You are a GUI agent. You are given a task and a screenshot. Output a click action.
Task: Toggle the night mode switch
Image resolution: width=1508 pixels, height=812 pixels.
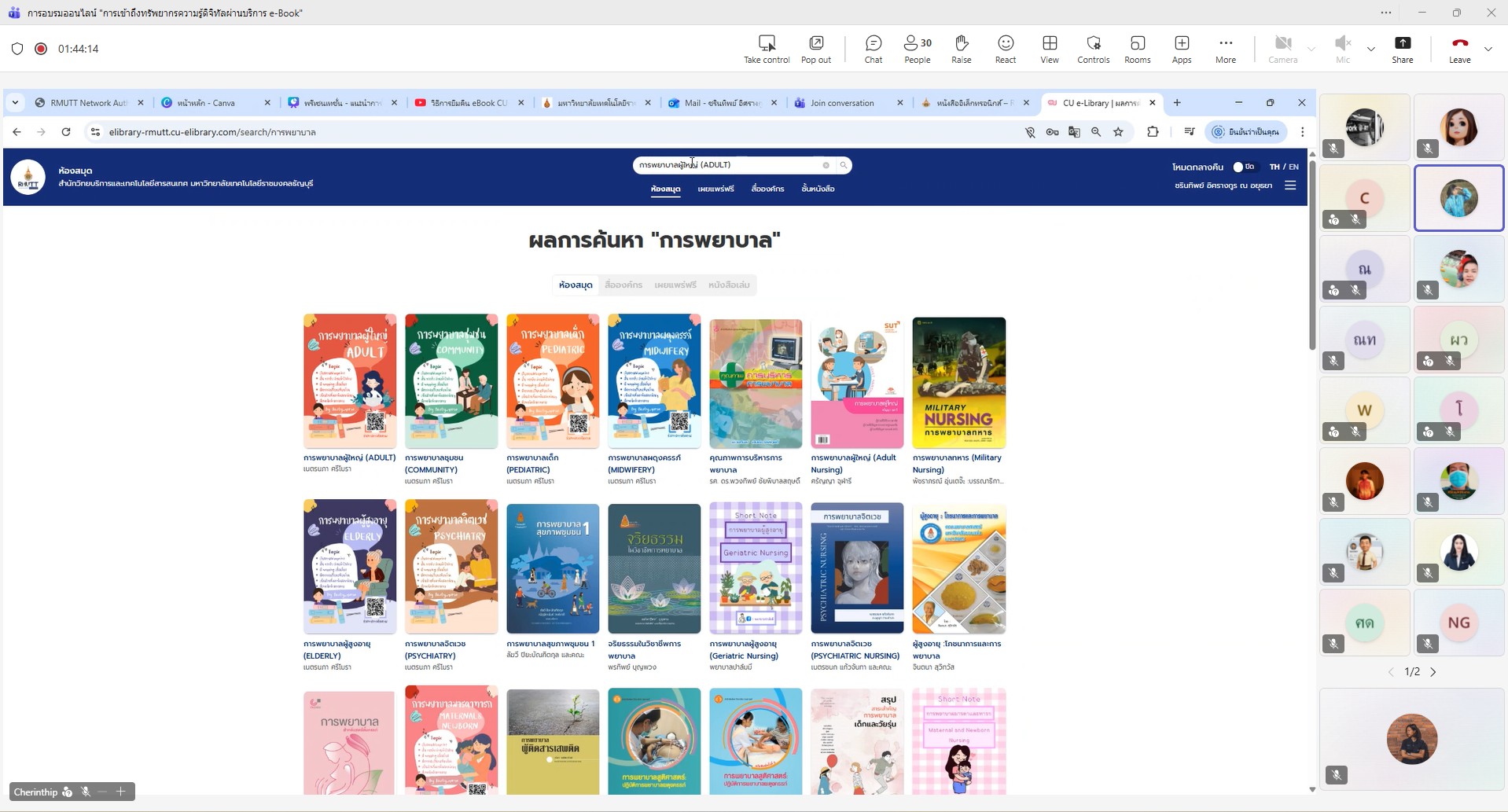point(1241,167)
